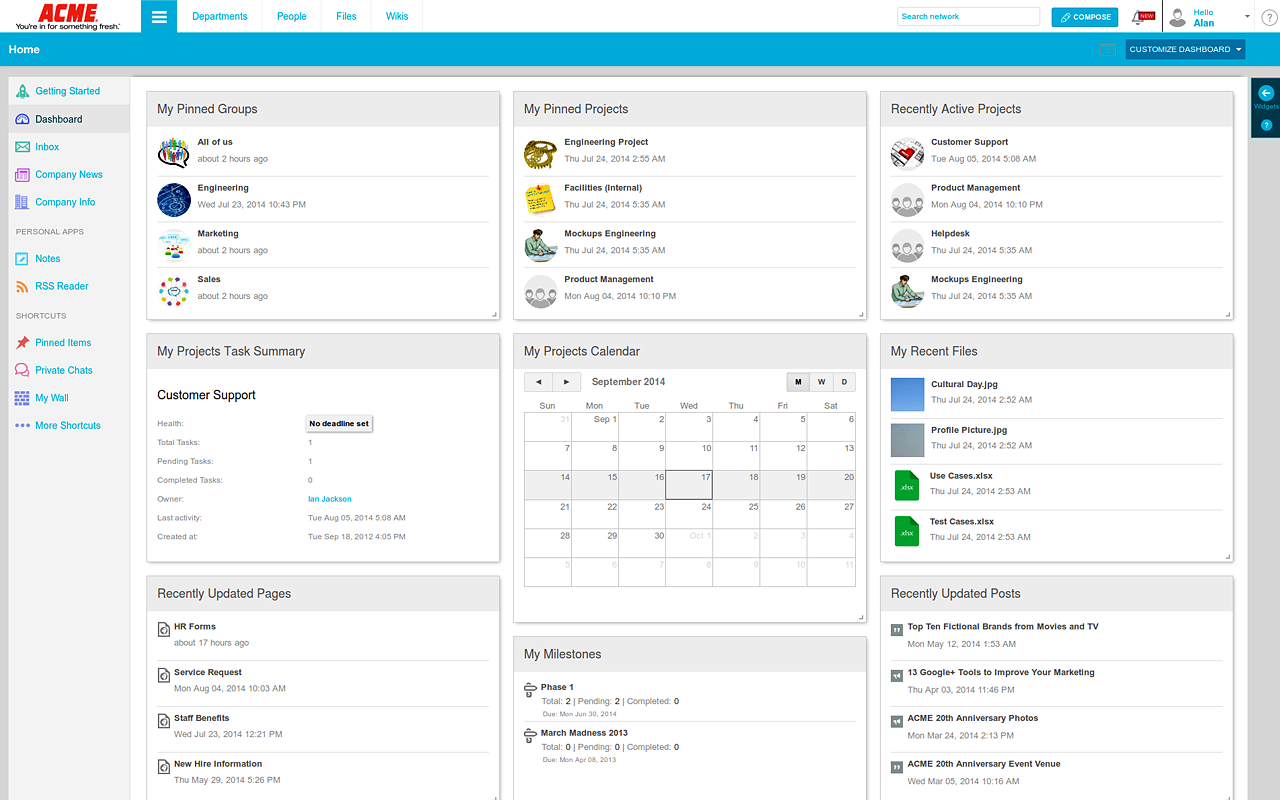Viewport: 1280px width, 800px height.
Task: Click the hamburger menu icon
Action: [x=159, y=16]
